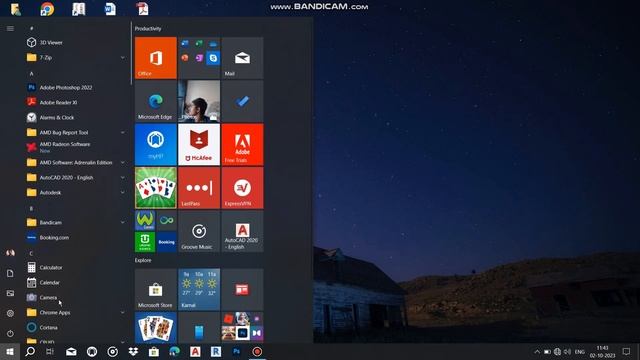The width and height of the screenshot is (640, 360).
Task: Open Dropbox from the taskbar
Action: coord(133,351)
